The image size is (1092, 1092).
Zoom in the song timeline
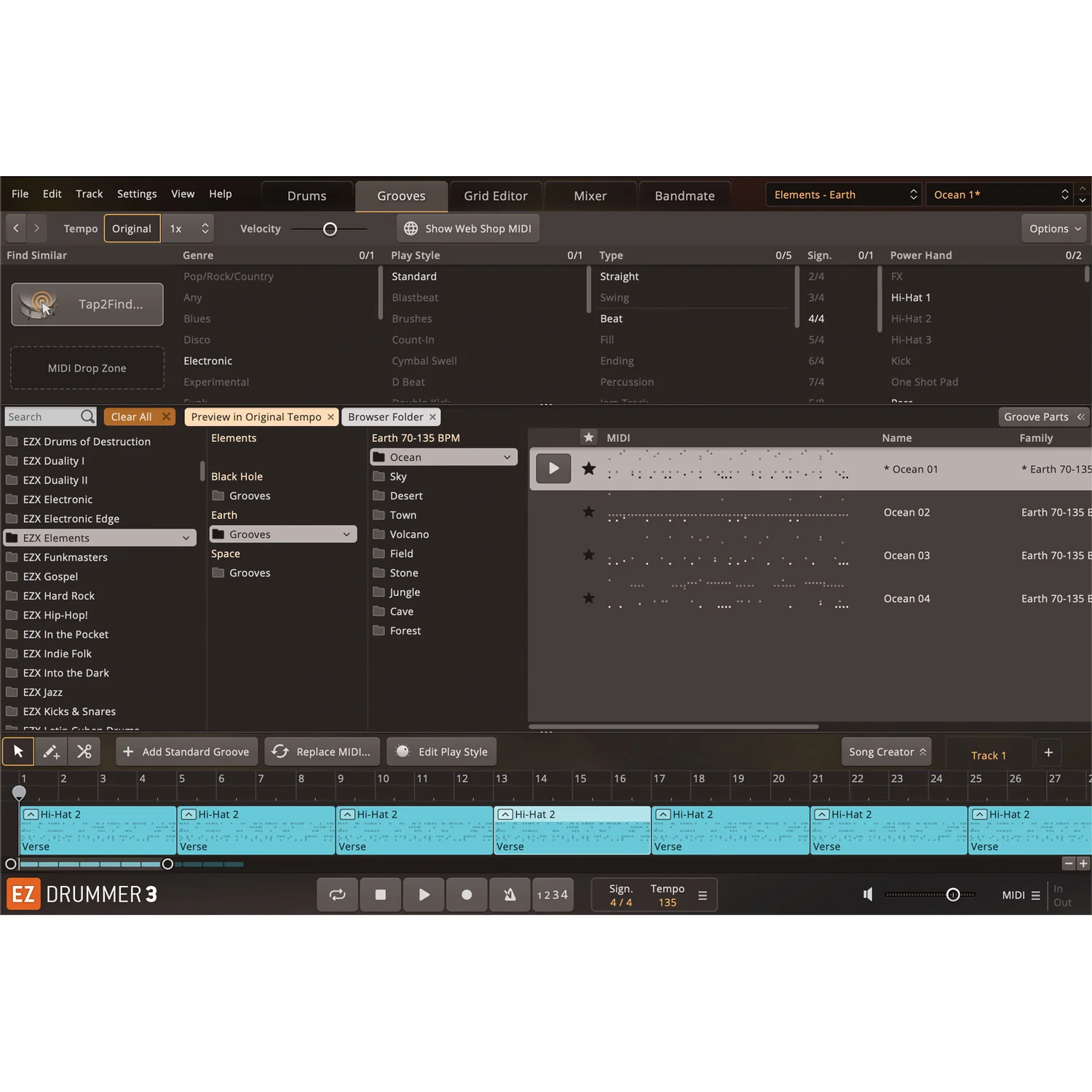tap(1083, 863)
